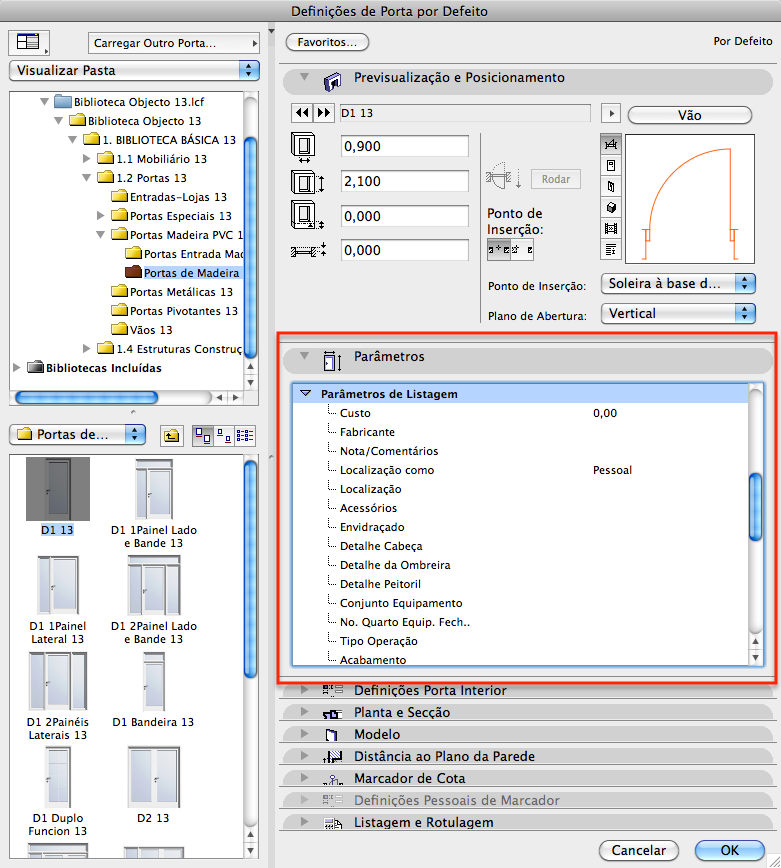This screenshot has height=868, width=781.
Task: Expand the Definições Porta Interior panel
Action: (304, 690)
